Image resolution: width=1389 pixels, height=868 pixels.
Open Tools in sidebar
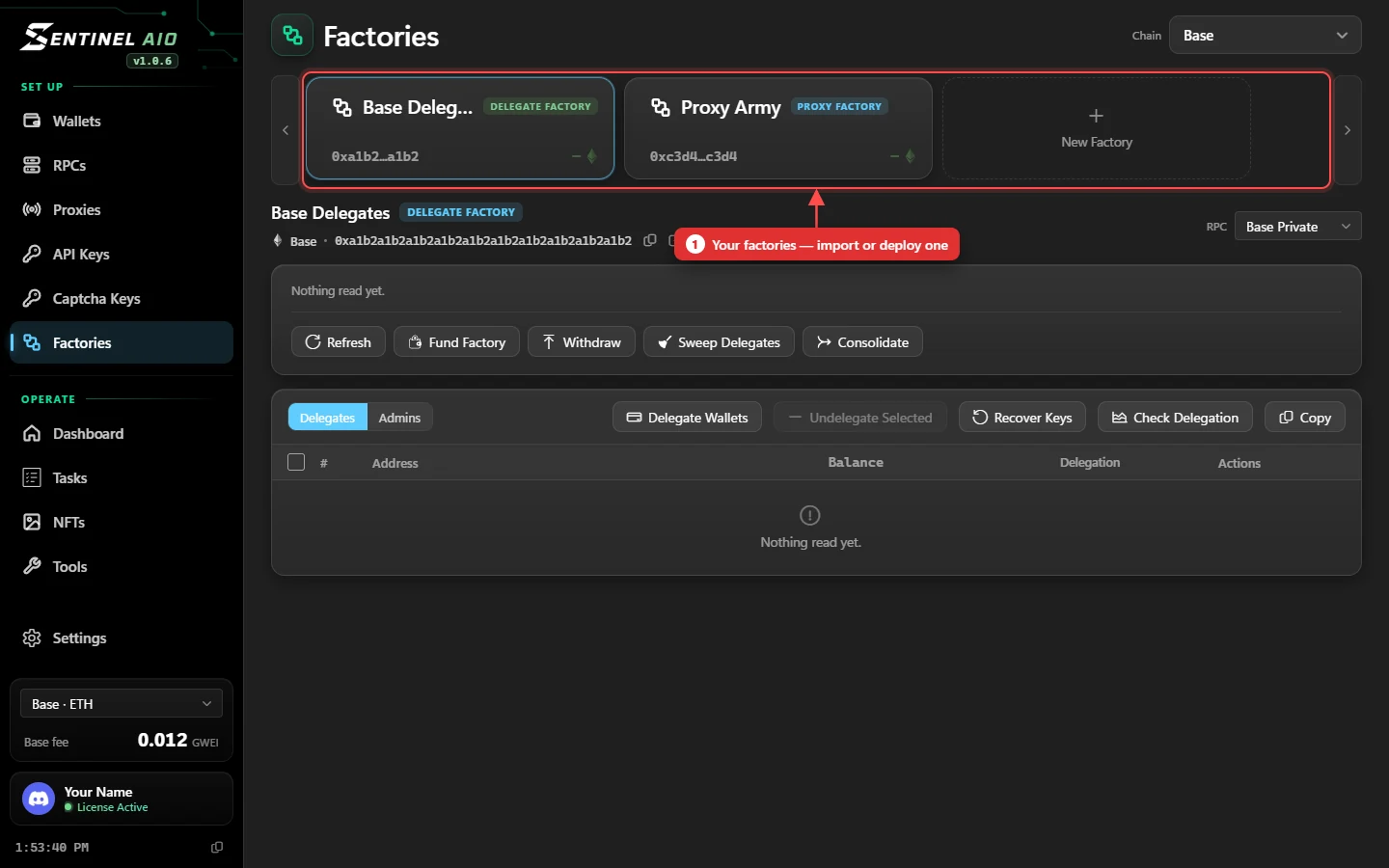(122, 567)
